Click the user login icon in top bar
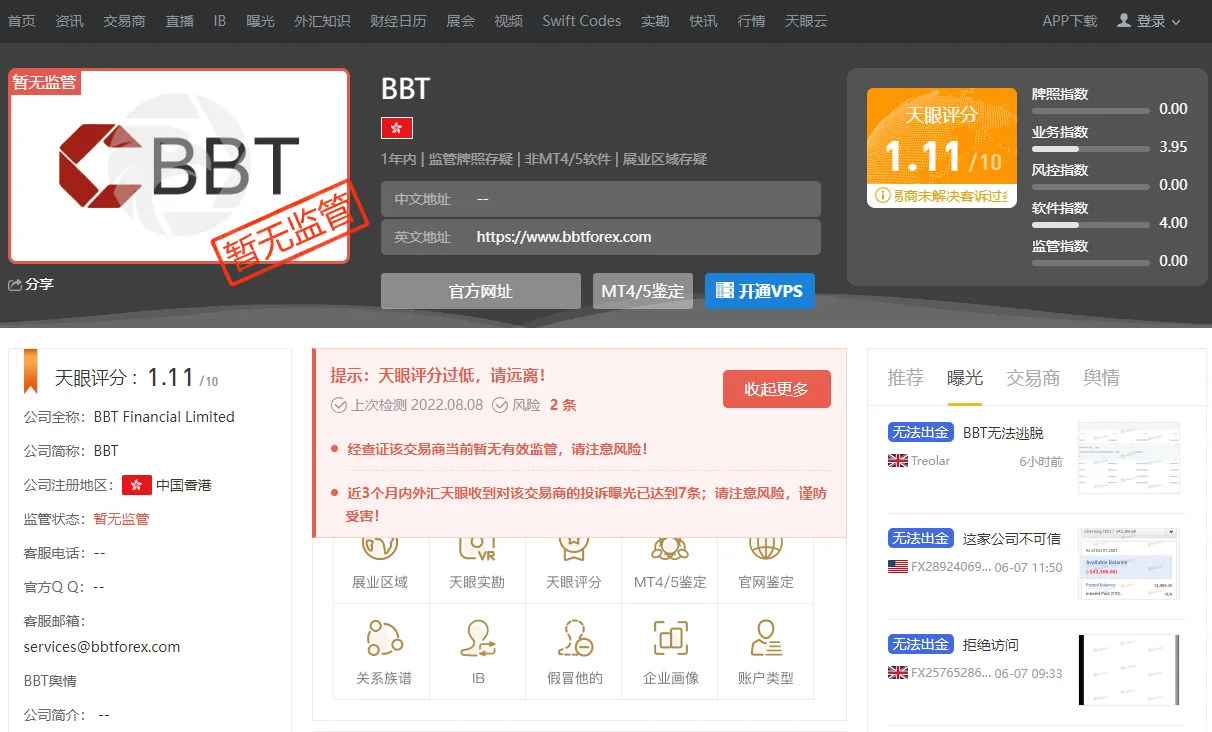The image size is (1212, 732). click(1124, 20)
